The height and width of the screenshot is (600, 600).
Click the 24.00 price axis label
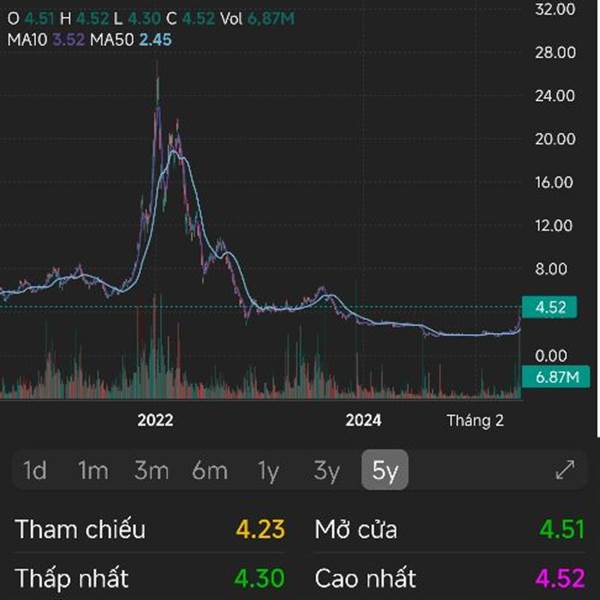point(555,96)
